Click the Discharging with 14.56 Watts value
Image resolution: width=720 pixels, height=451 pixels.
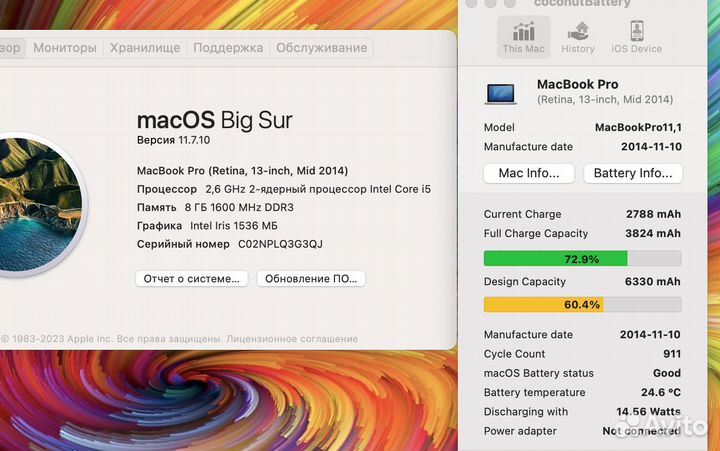(x=648, y=412)
